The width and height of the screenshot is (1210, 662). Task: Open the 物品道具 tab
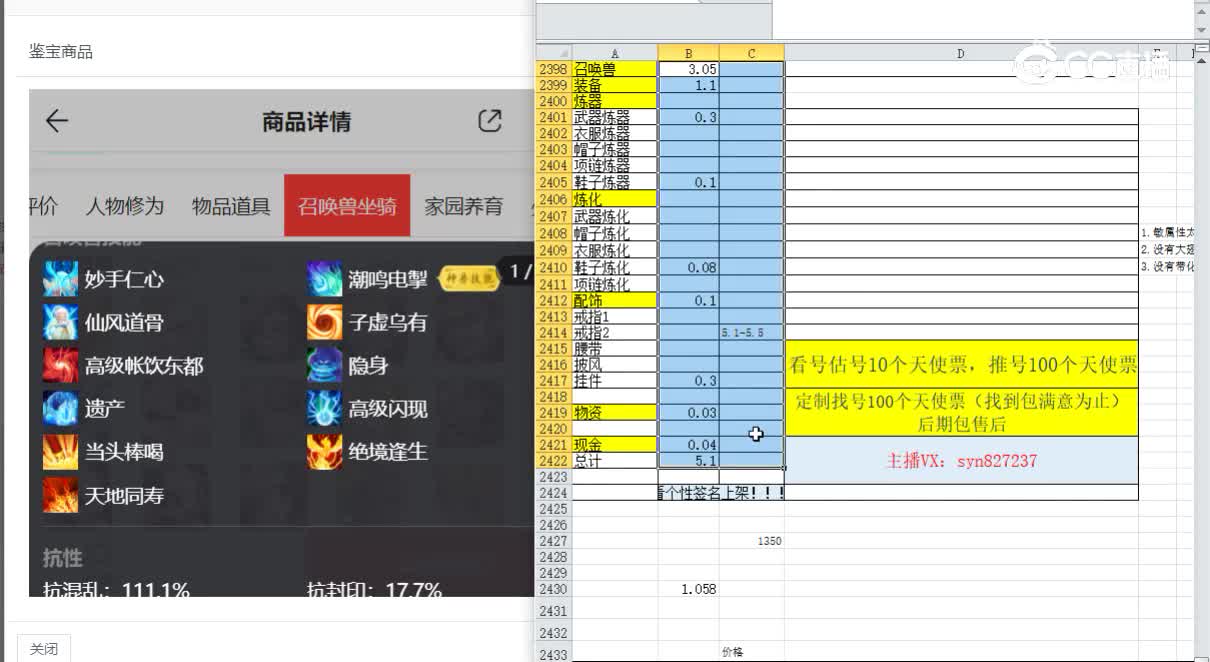(231, 206)
